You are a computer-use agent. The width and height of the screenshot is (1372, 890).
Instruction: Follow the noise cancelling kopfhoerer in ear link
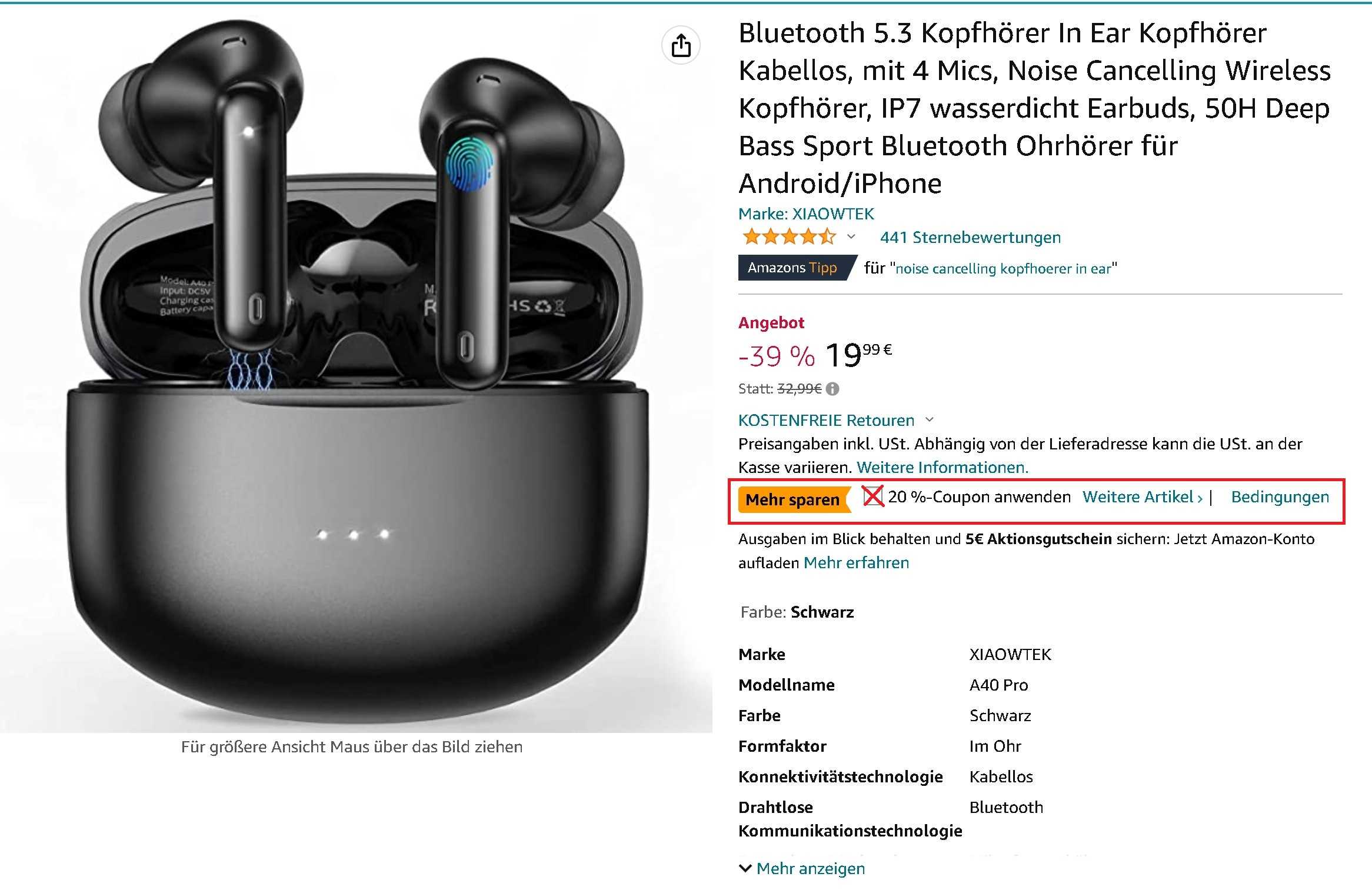(x=1003, y=268)
